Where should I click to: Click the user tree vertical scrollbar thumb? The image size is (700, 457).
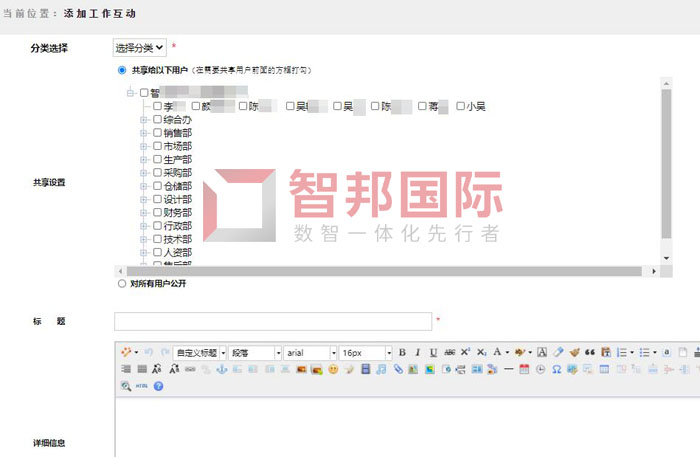click(666, 164)
